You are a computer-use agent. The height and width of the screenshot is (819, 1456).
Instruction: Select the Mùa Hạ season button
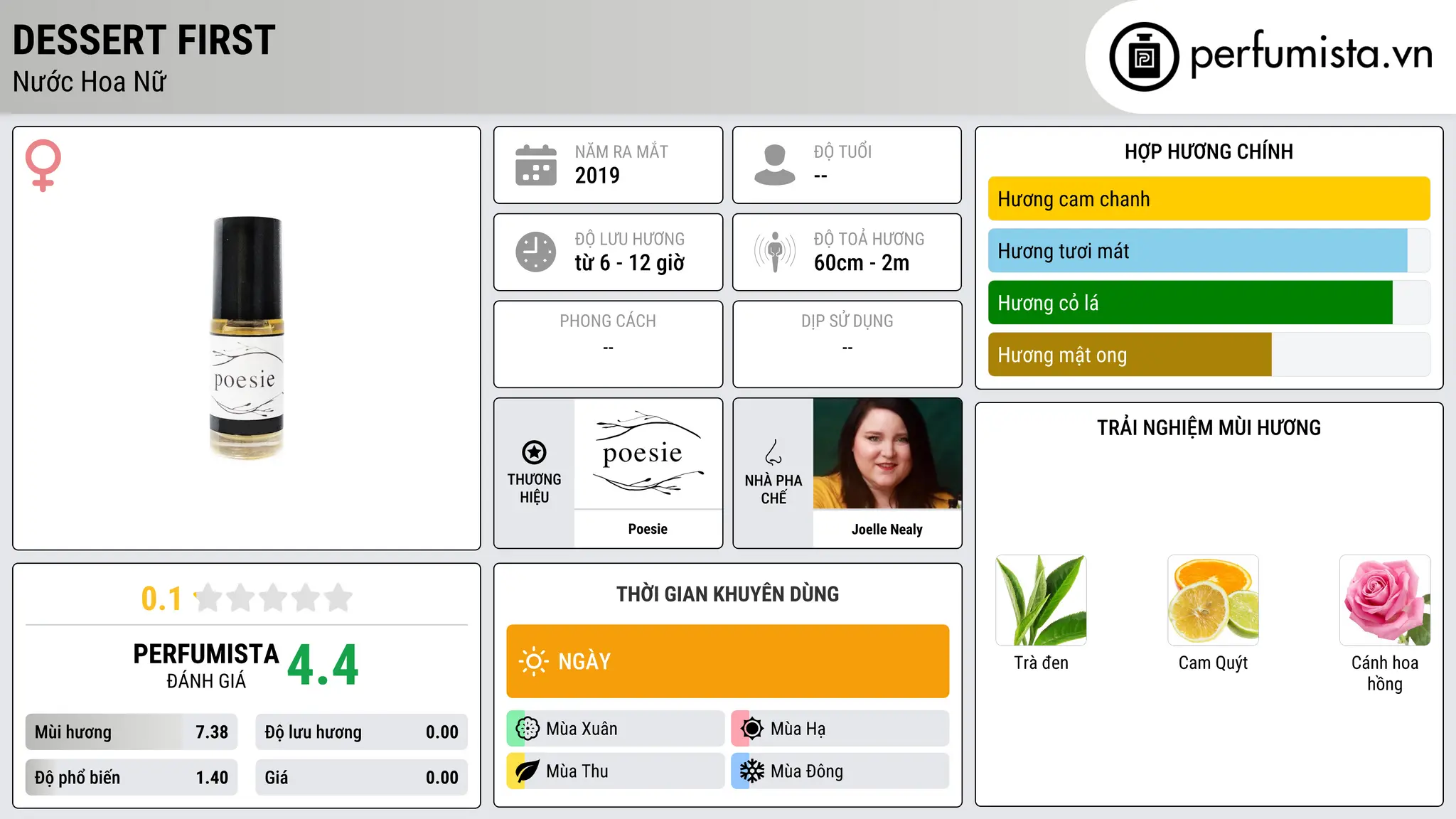(840, 729)
